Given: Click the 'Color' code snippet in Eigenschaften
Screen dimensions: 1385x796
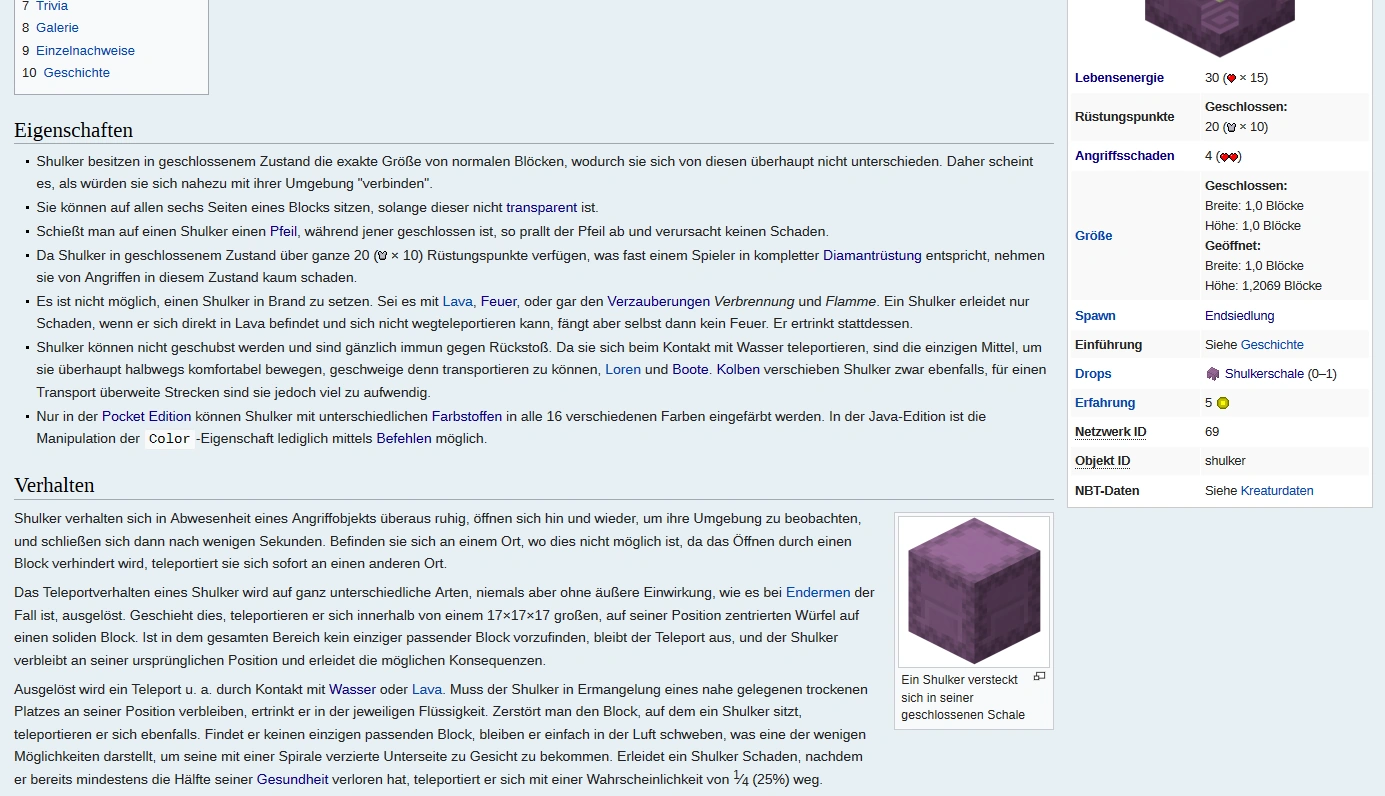Looking at the screenshot, I should click(x=169, y=439).
